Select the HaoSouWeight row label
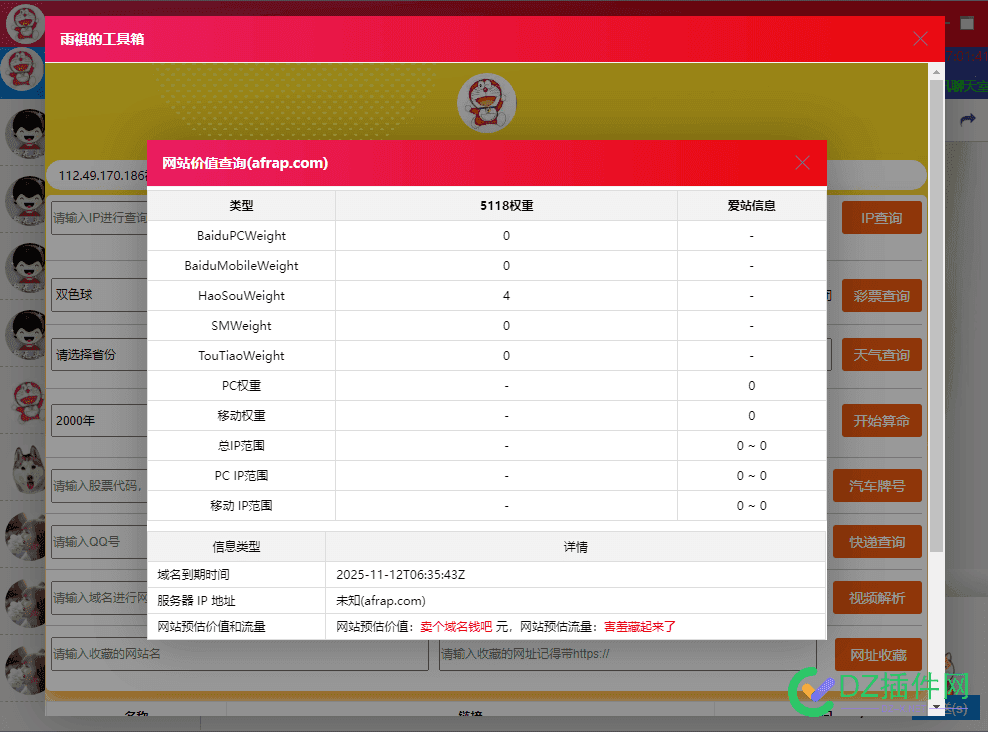Viewport: 988px width, 732px height. click(x=241, y=296)
